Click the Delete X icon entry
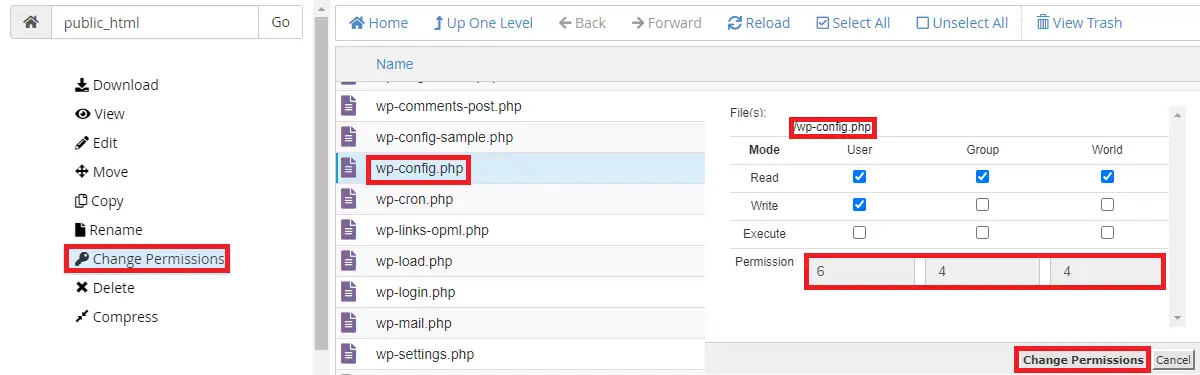This screenshot has width=1200, height=375. pyautogui.click(x=105, y=288)
